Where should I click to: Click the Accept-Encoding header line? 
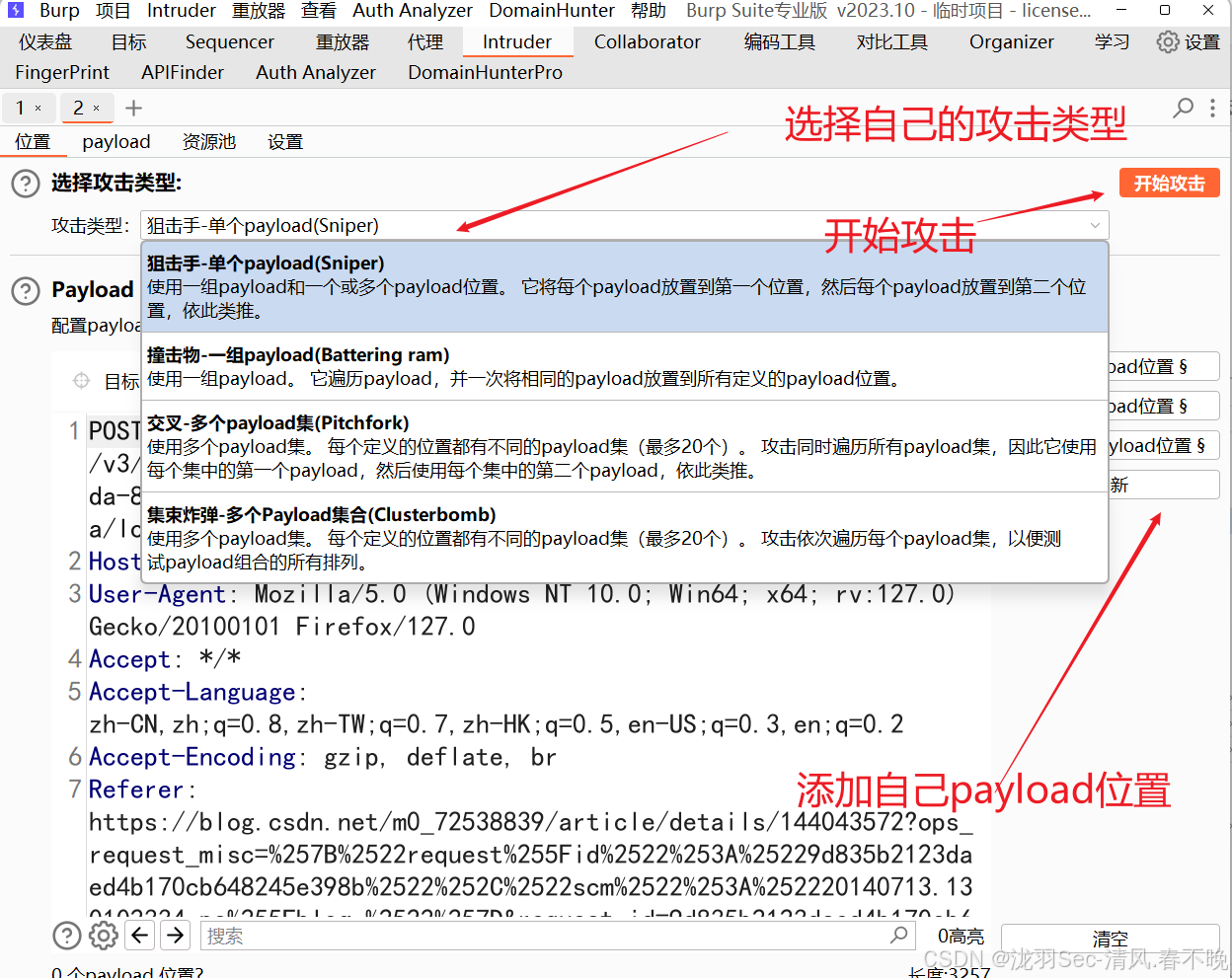[322, 757]
